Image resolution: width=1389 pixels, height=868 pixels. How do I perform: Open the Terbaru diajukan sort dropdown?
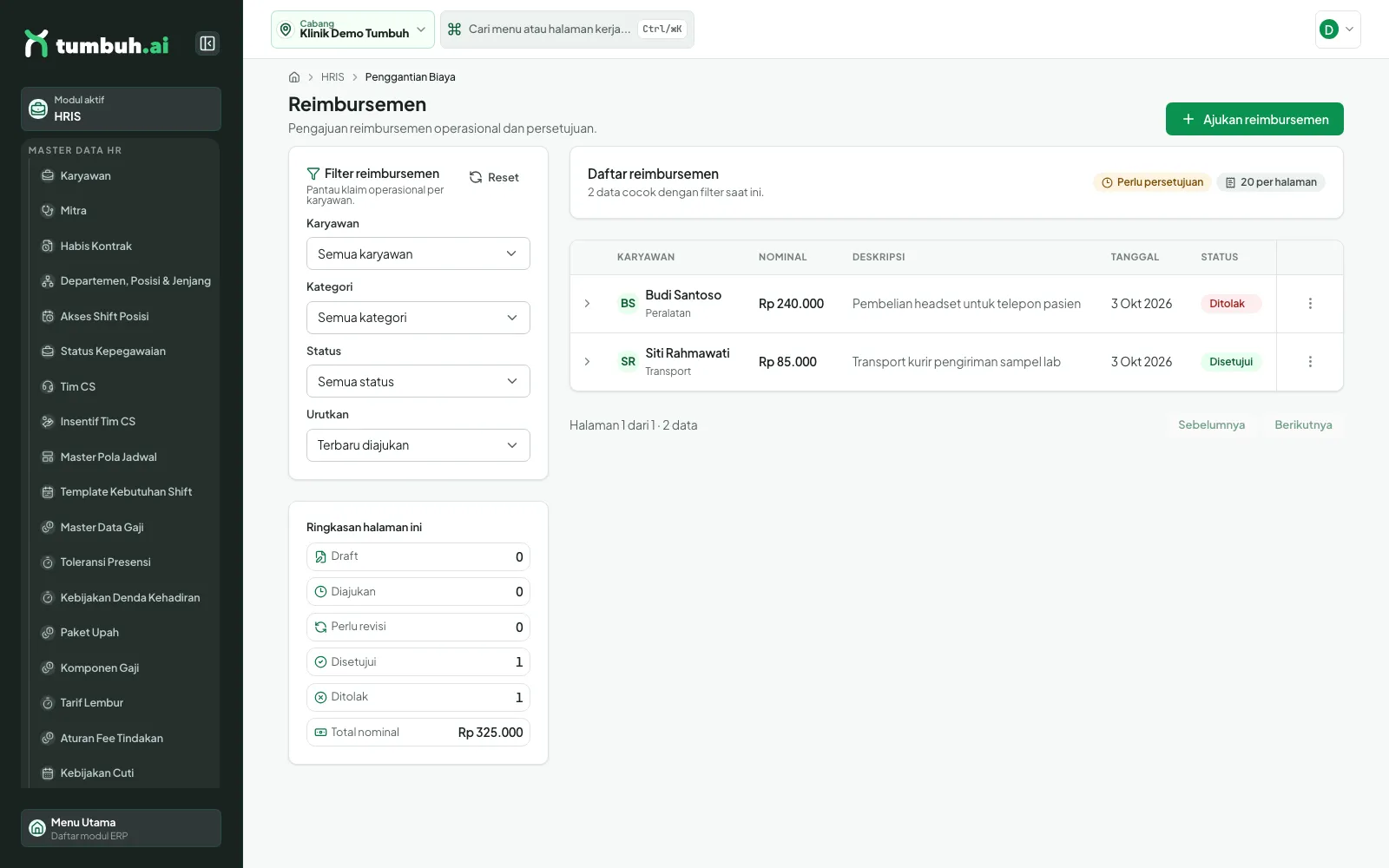[418, 445]
